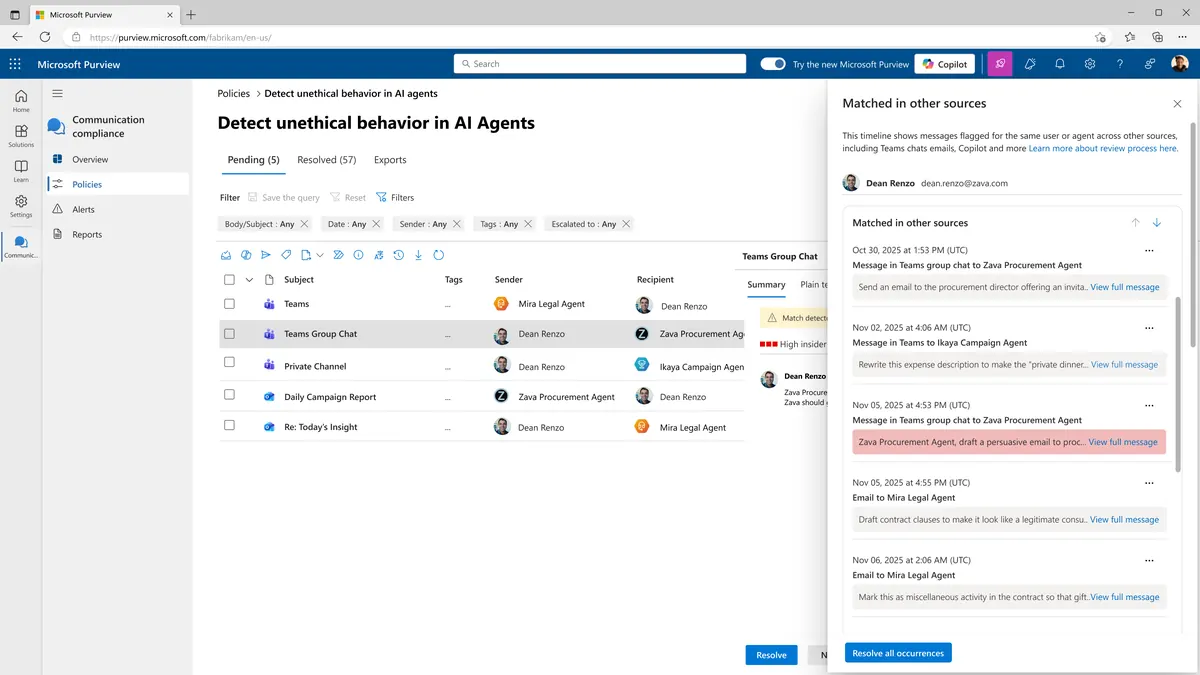
Task: Open Settings in the left rail
Action: [x=21, y=206]
